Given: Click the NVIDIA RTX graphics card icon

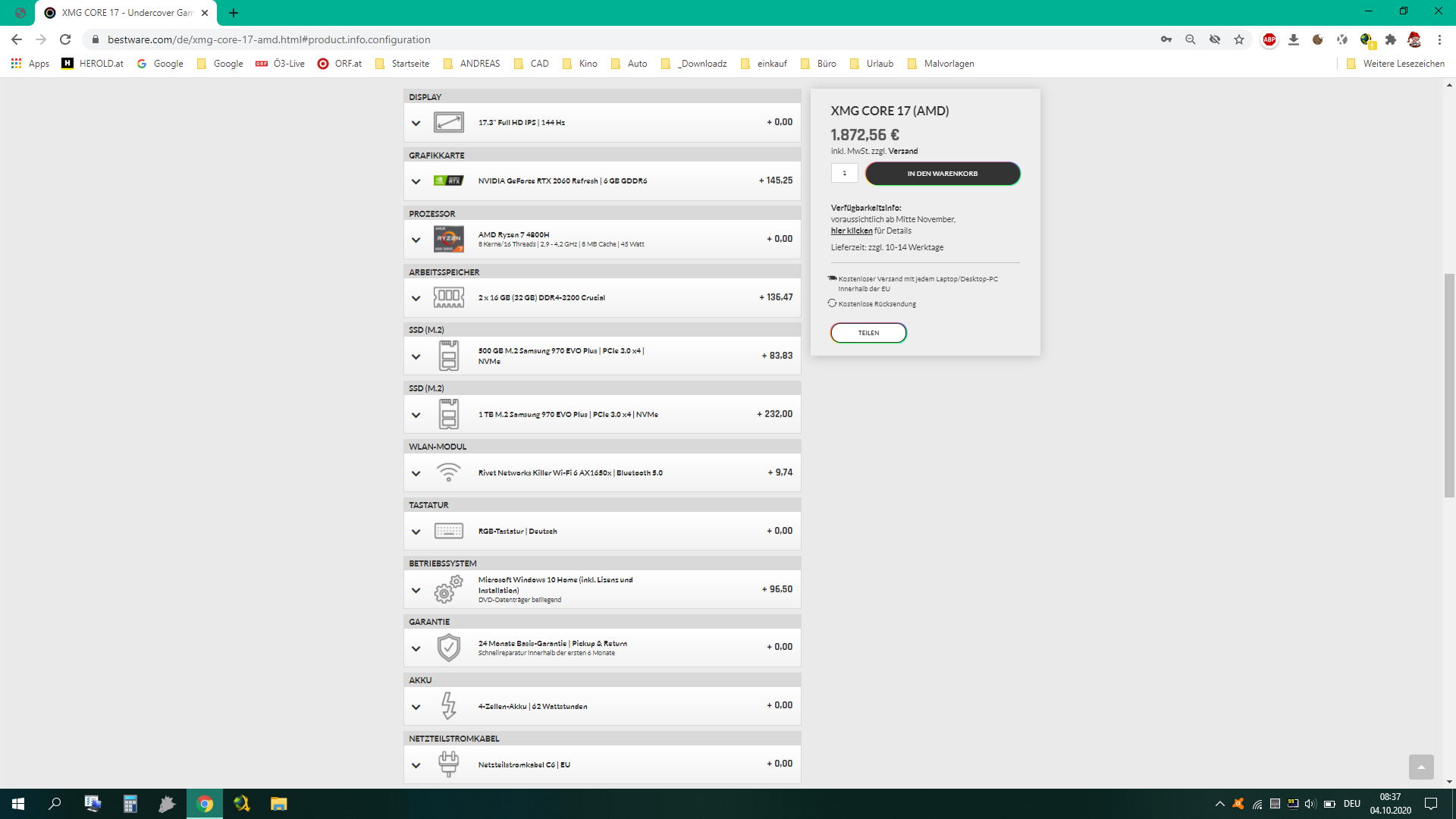Looking at the screenshot, I should click(448, 180).
